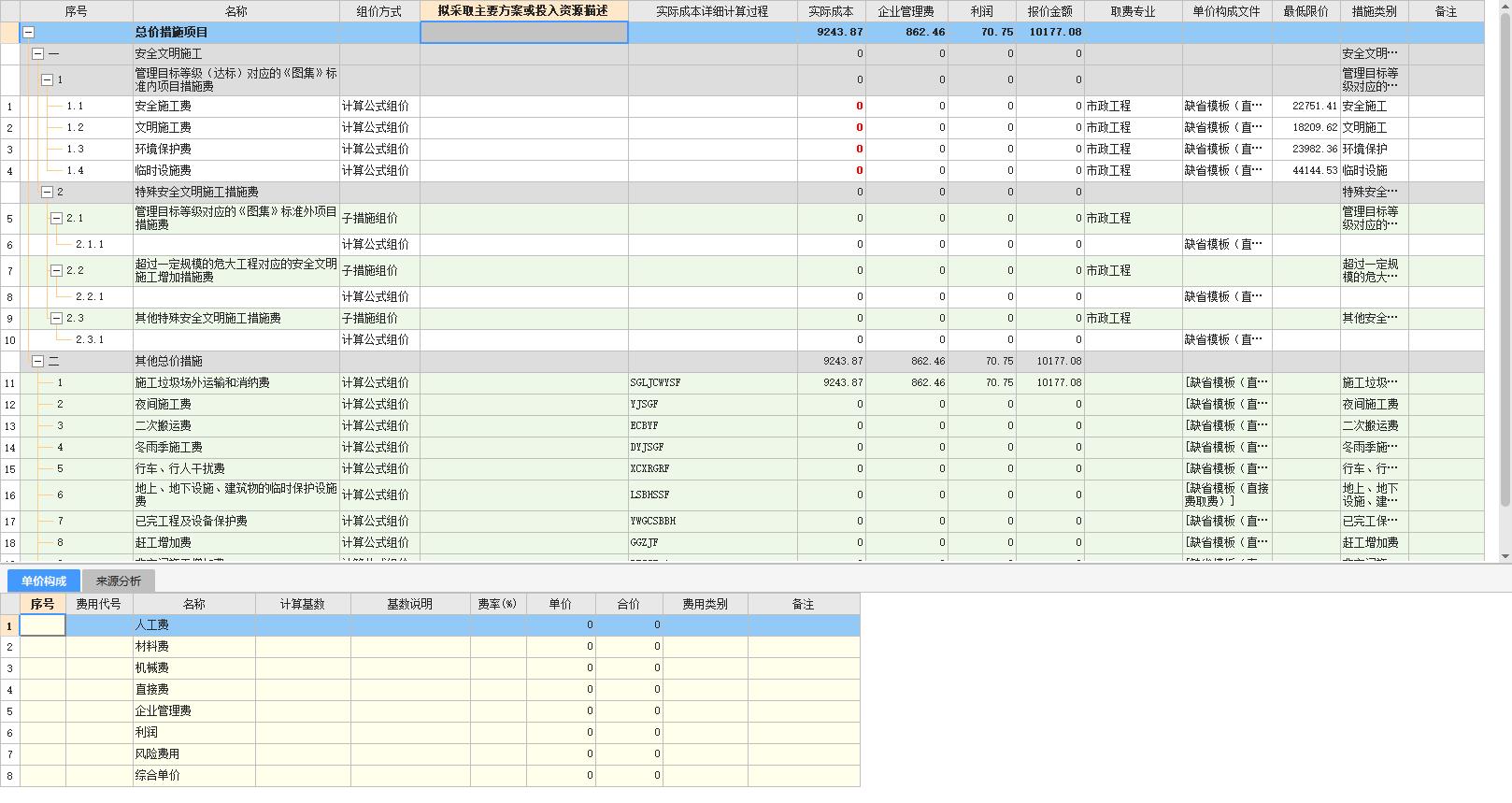Click 子措施组价 cell in row 2.1
The width and height of the screenshot is (1512, 803).
(x=379, y=219)
